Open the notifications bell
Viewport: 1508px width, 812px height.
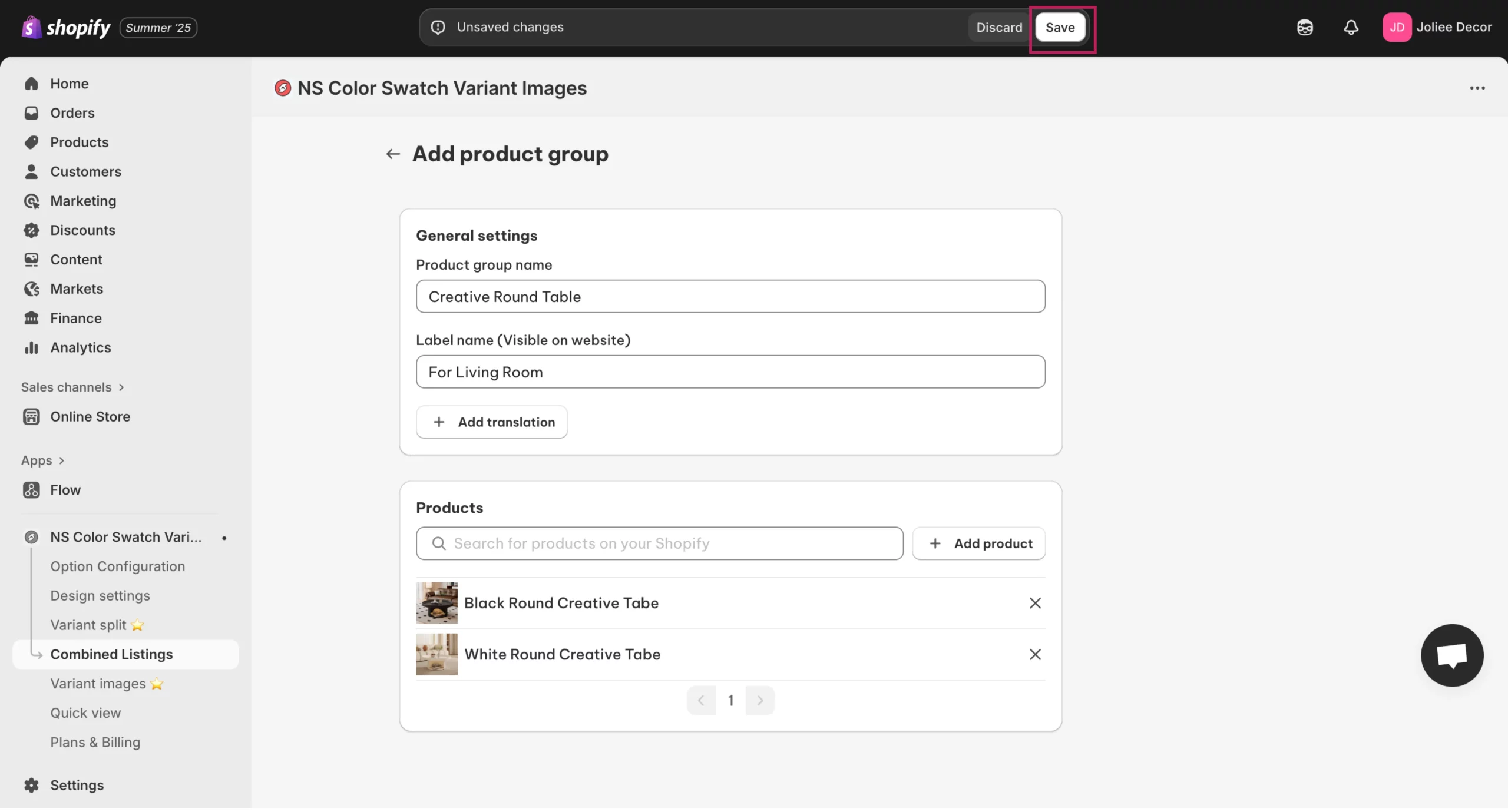coord(1351,27)
